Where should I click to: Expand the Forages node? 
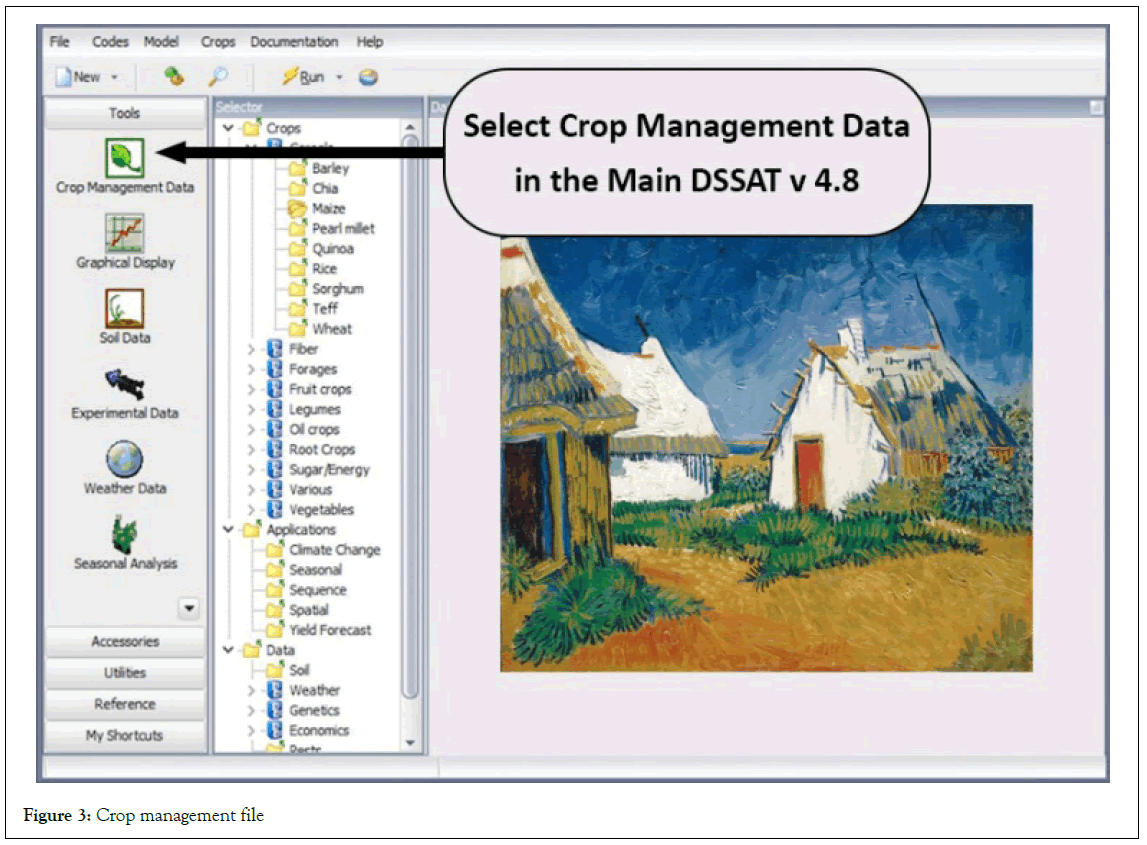[251, 369]
